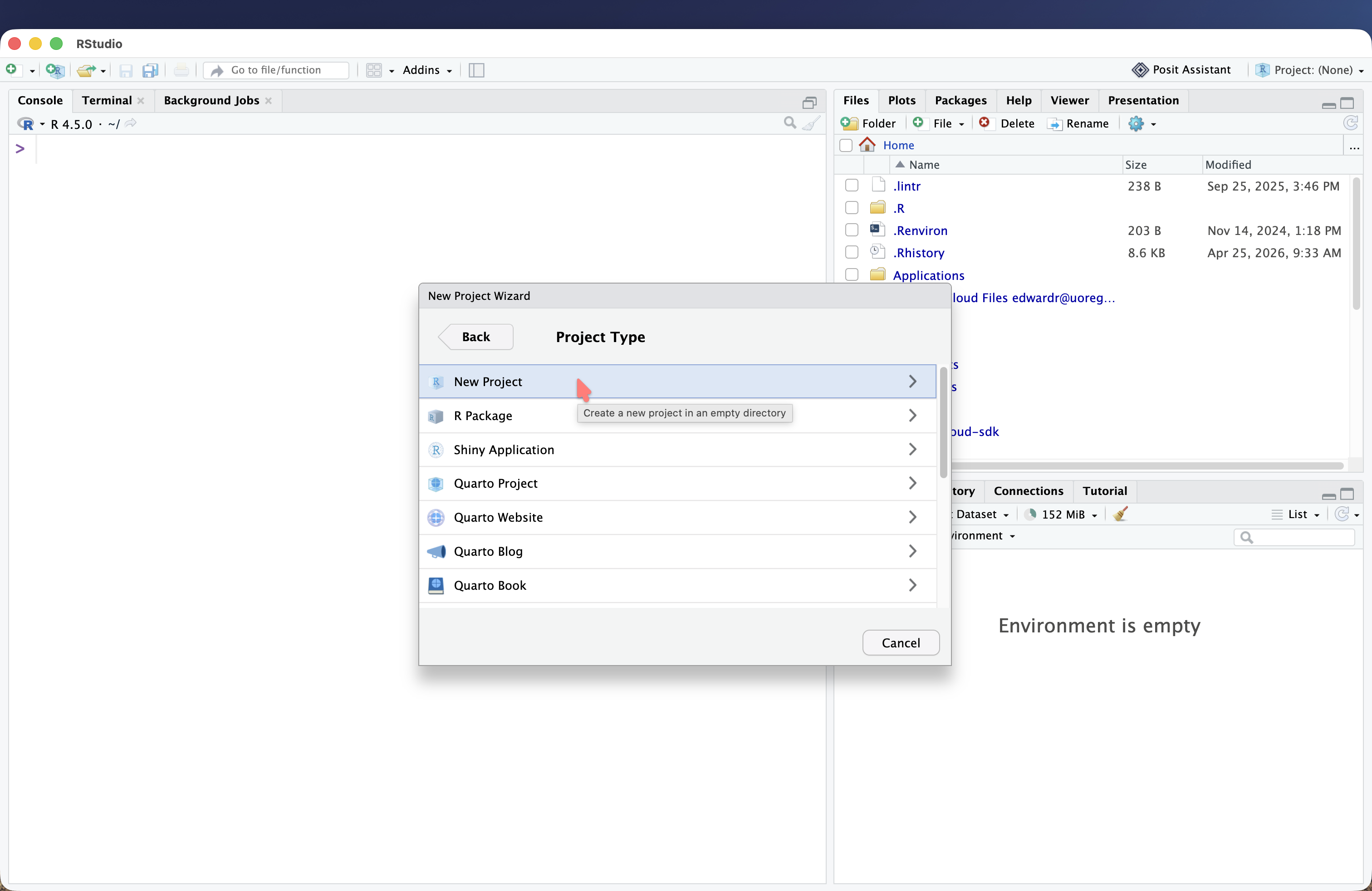
Task: Tick the .Renviron file checkbox
Action: click(x=852, y=230)
